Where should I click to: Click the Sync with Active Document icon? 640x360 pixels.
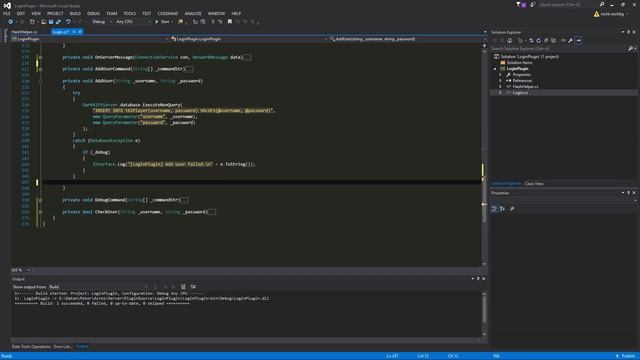tap(531, 40)
